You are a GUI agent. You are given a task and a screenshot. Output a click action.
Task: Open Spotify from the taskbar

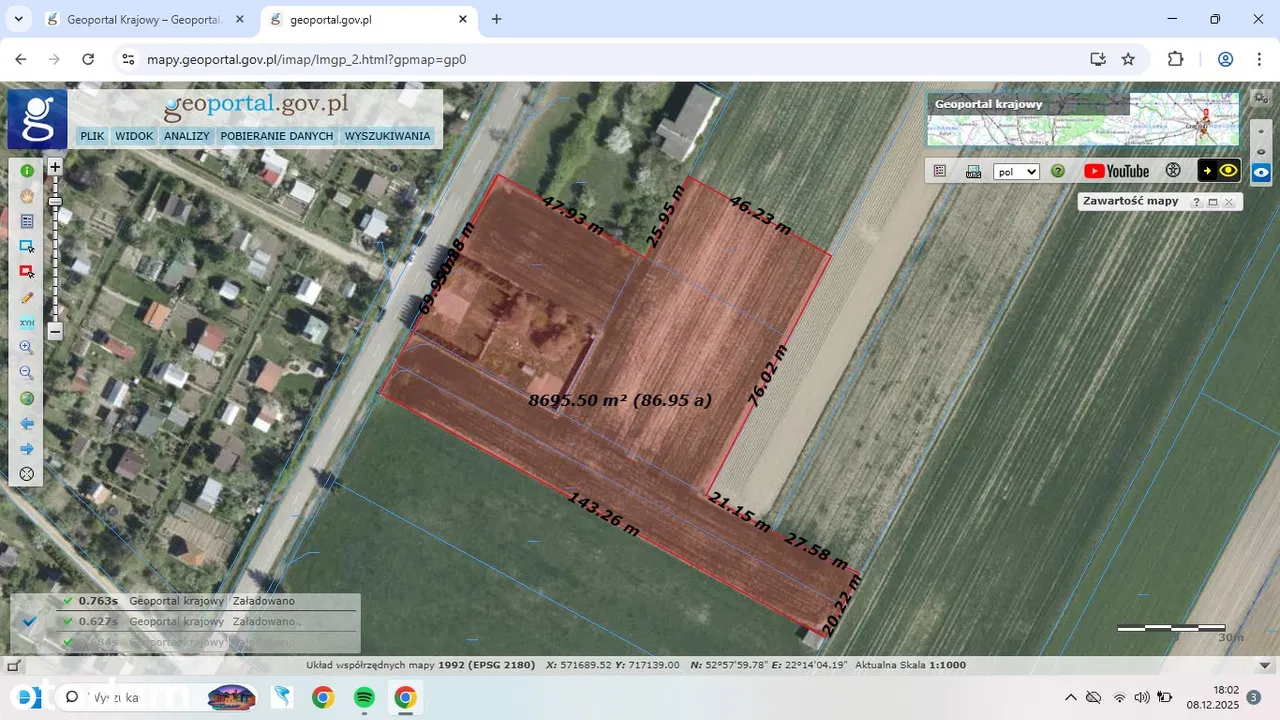(x=364, y=697)
